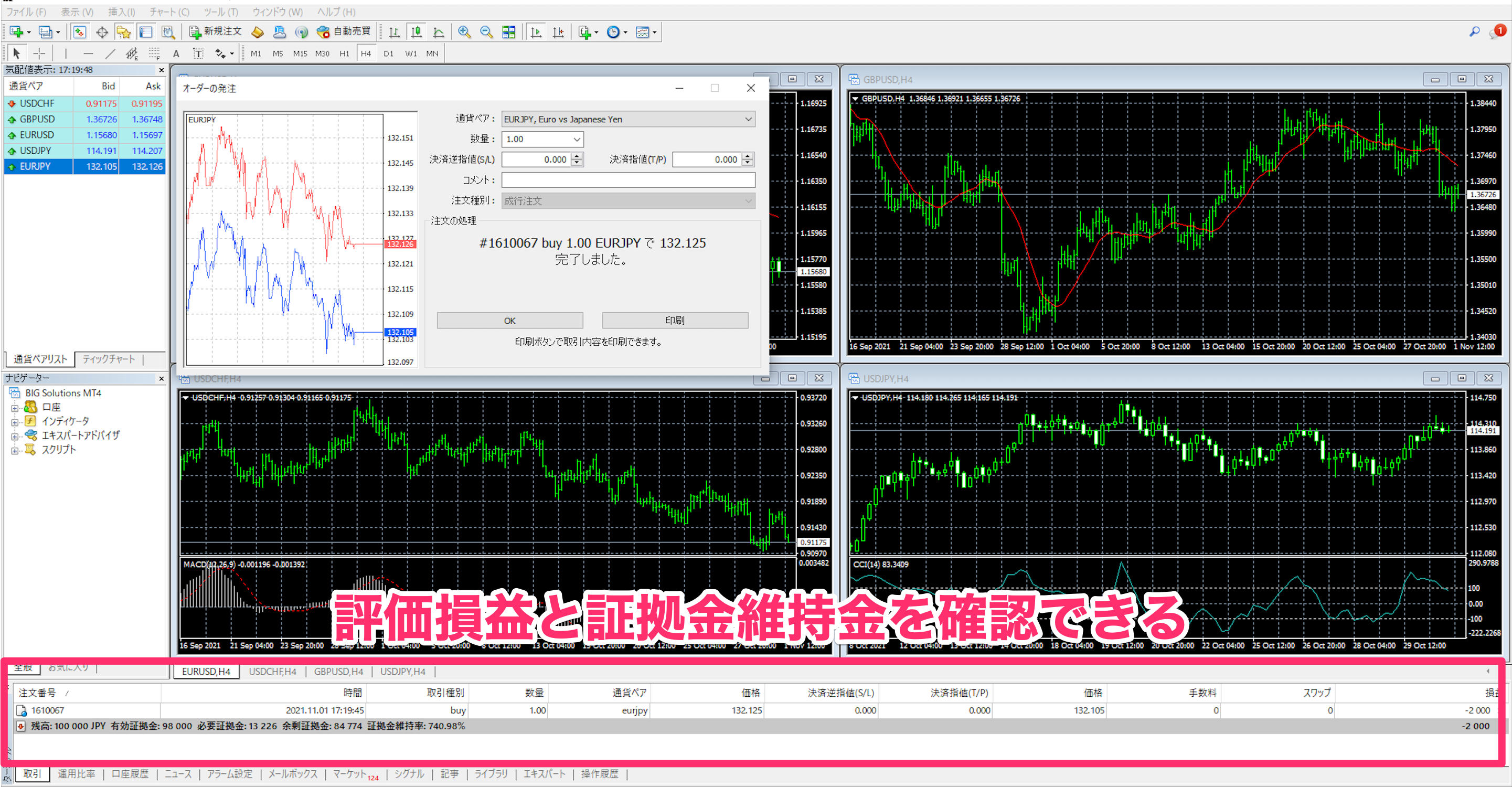The height and width of the screenshot is (787, 1512).
Task: Open the Strategy Tester icon
Action: coord(168,31)
